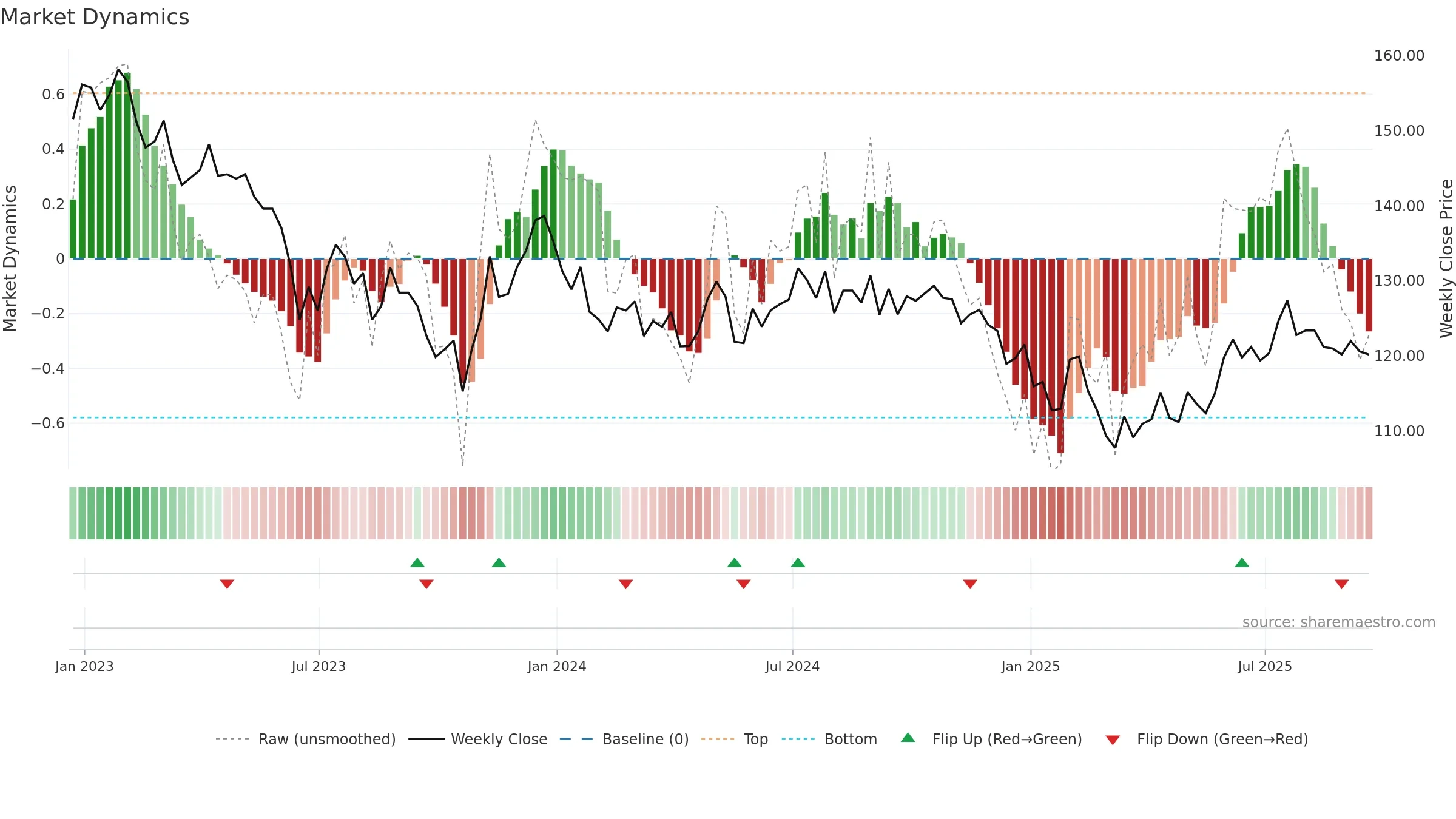Toggle the Weekly Close legend entry
This screenshot has width=1456, height=819.
477,739
